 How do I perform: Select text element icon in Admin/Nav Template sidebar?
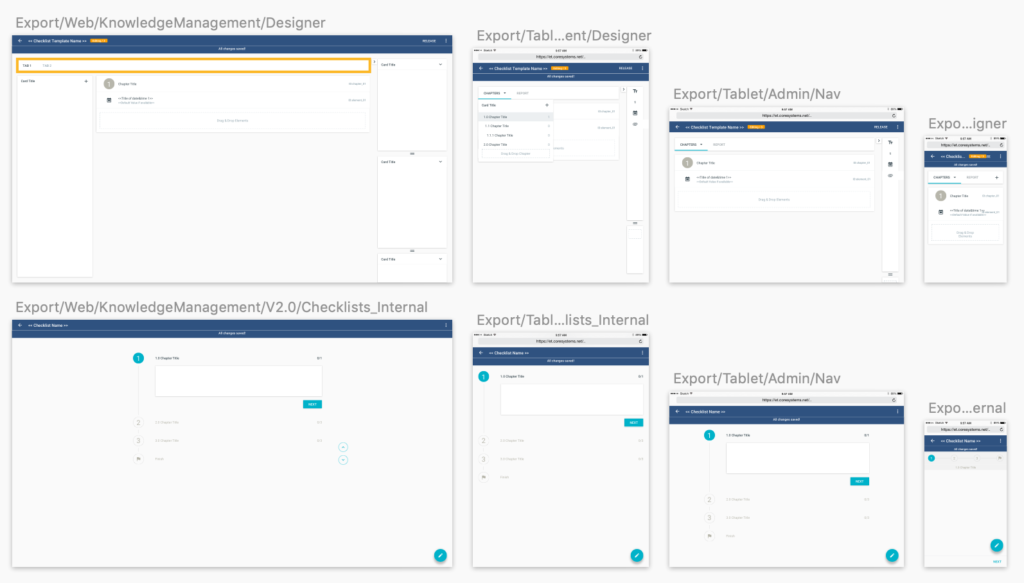890,142
